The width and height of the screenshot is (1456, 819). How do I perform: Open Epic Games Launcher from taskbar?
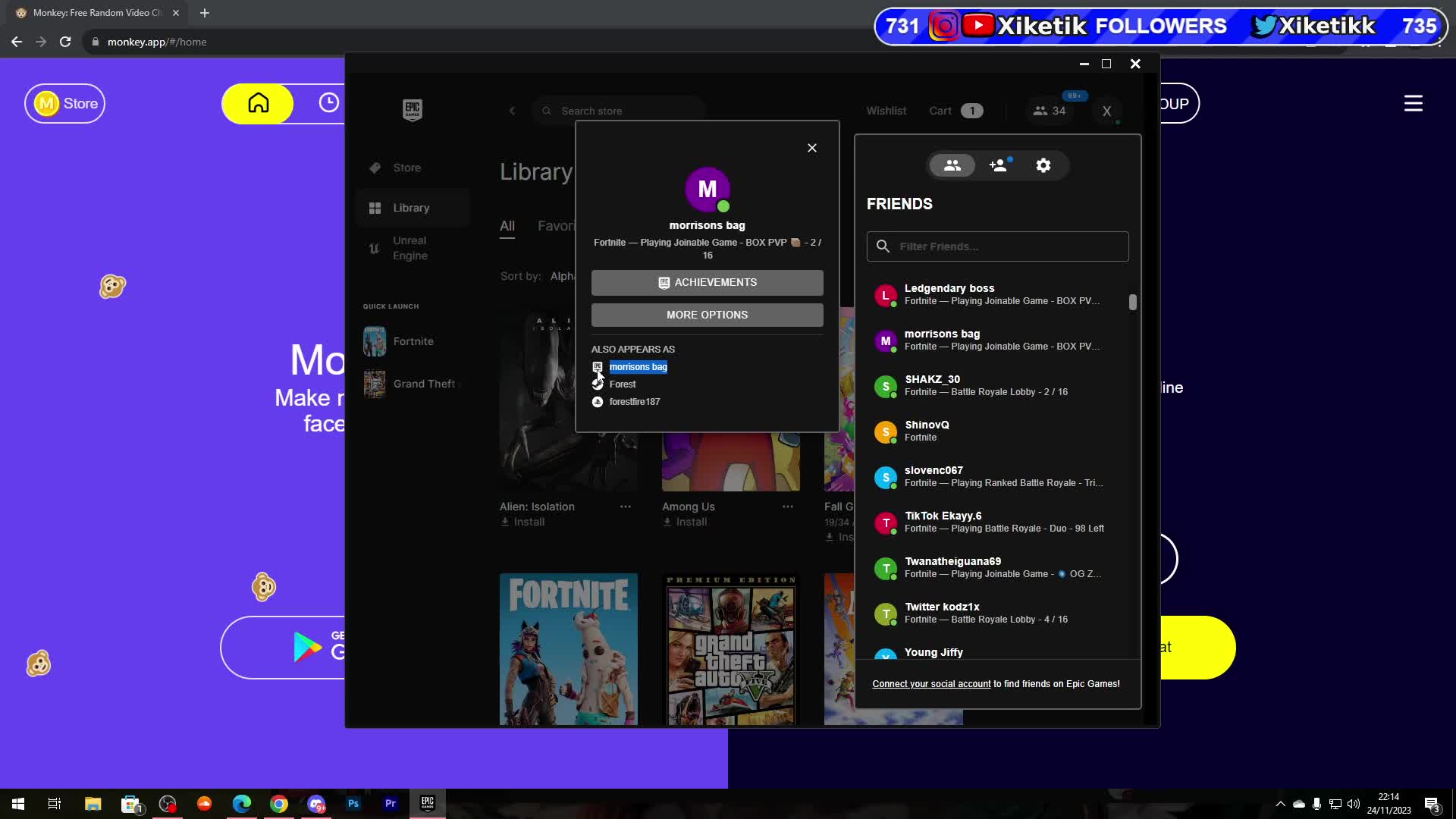click(x=428, y=803)
